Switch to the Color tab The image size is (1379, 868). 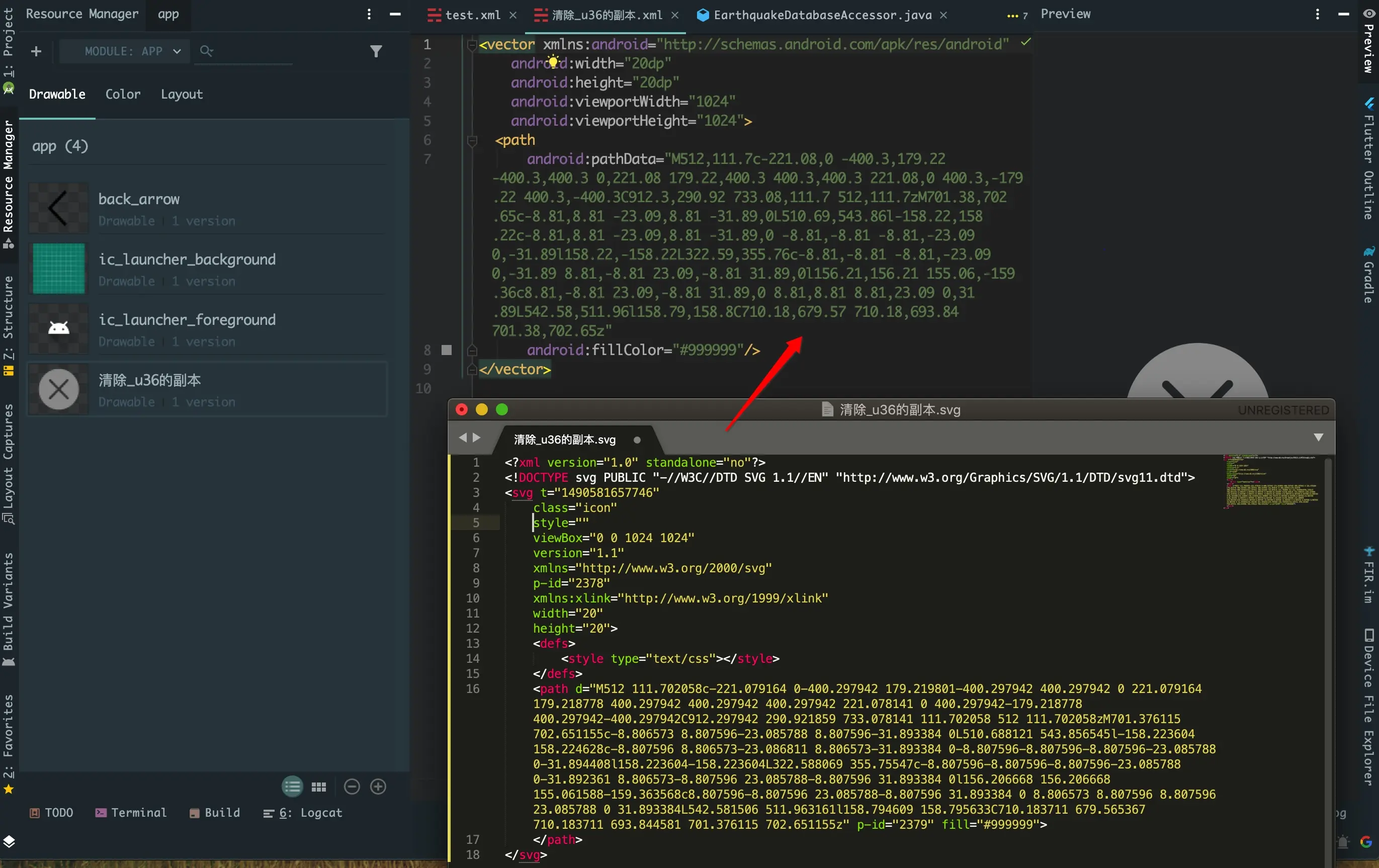click(123, 95)
